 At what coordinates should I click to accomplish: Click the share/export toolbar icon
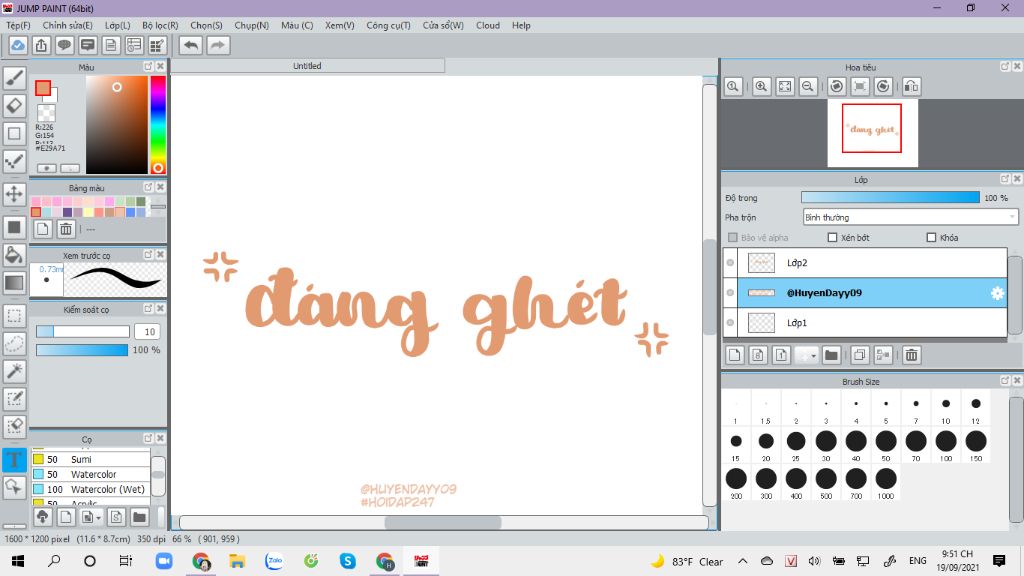click(x=41, y=46)
